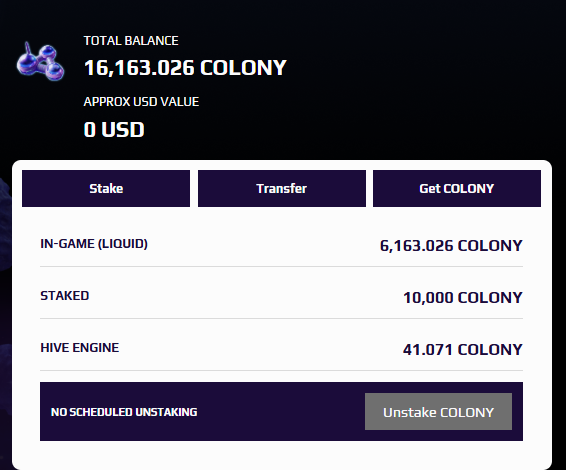Click the NO SCHEDULED UNSTAKING notice
This screenshot has width=566, height=470.
124,412
